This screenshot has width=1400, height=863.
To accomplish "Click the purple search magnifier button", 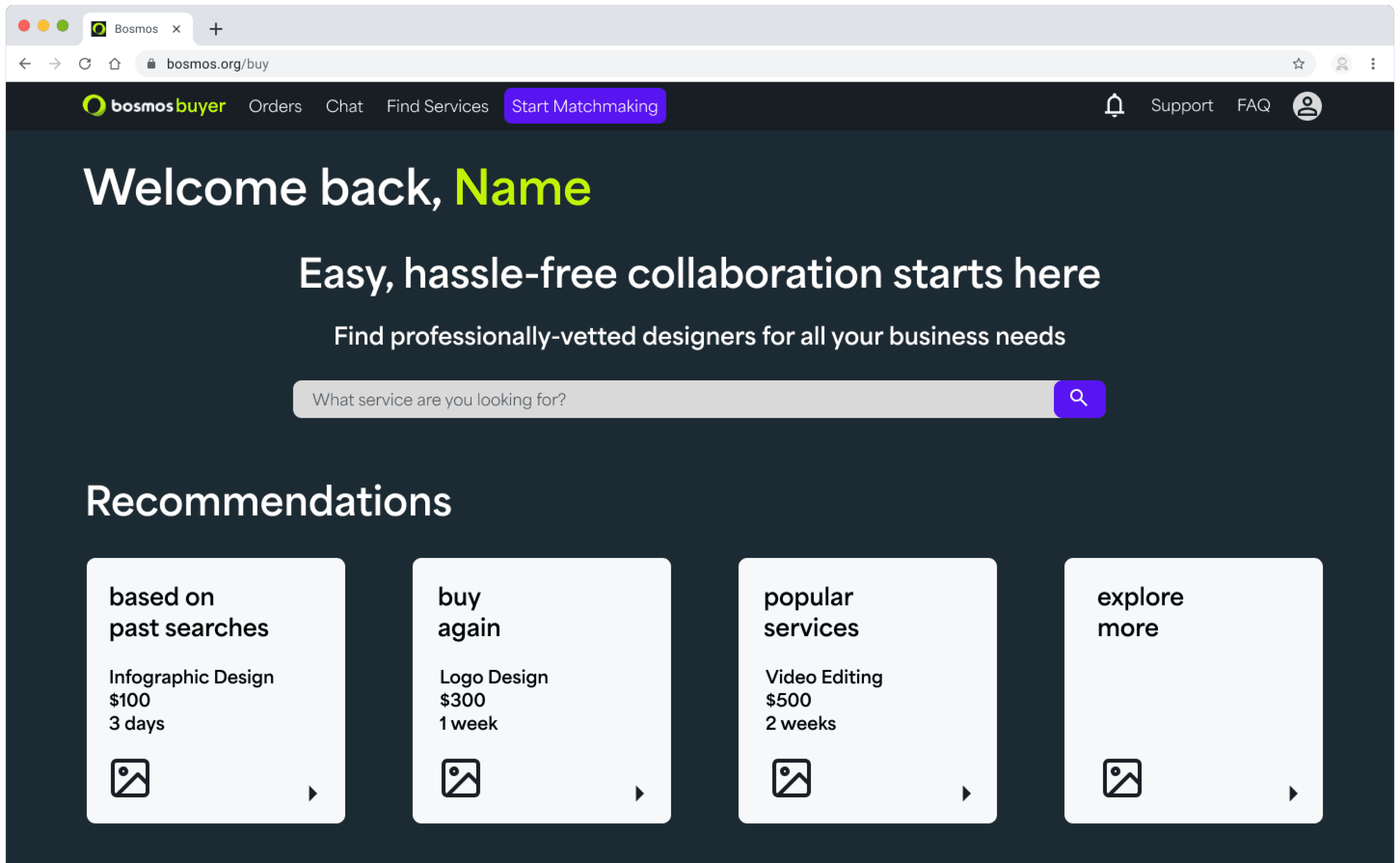I will pyautogui.click(x=1079, y=399).
